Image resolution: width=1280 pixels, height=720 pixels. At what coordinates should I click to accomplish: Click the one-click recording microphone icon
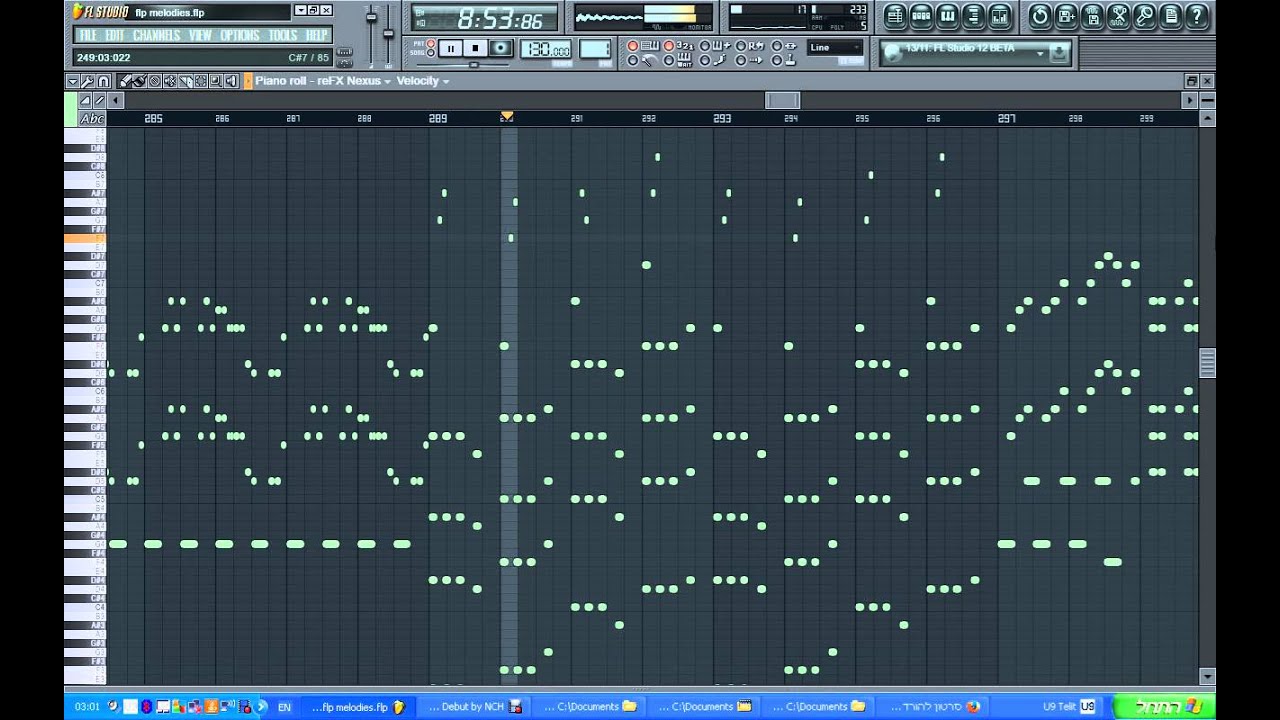coord(1145,16)
